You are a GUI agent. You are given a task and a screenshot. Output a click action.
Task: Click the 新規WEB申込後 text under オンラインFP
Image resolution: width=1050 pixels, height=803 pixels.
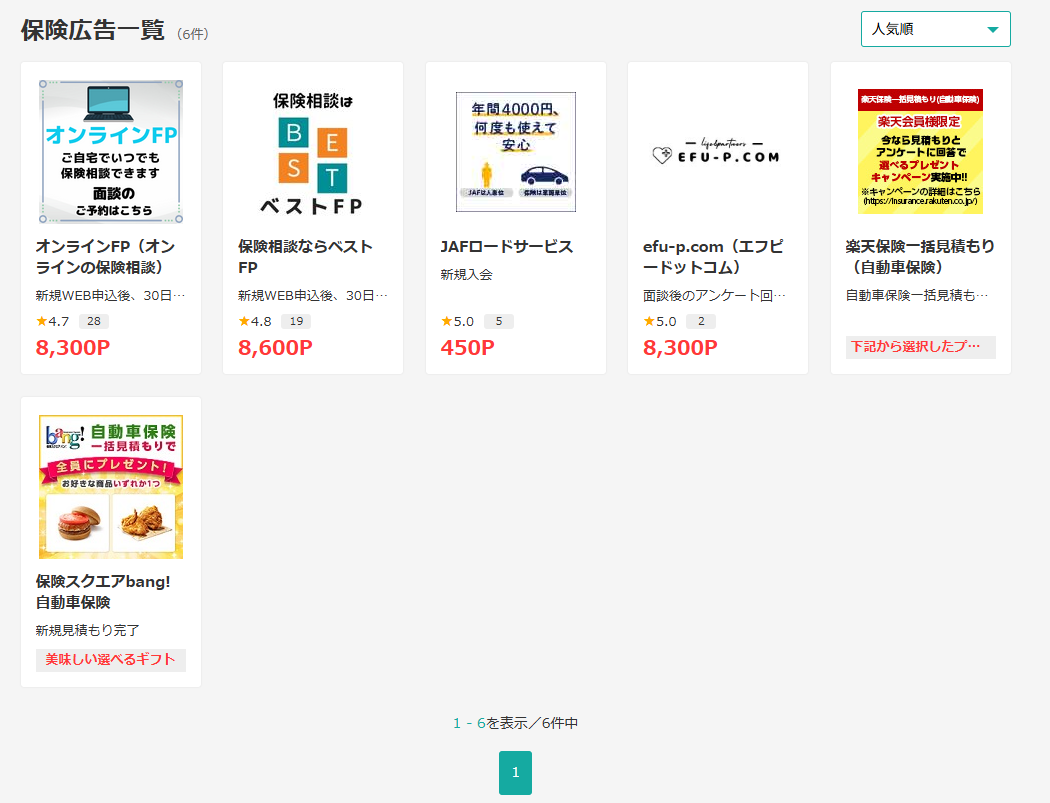click(110, 295)
